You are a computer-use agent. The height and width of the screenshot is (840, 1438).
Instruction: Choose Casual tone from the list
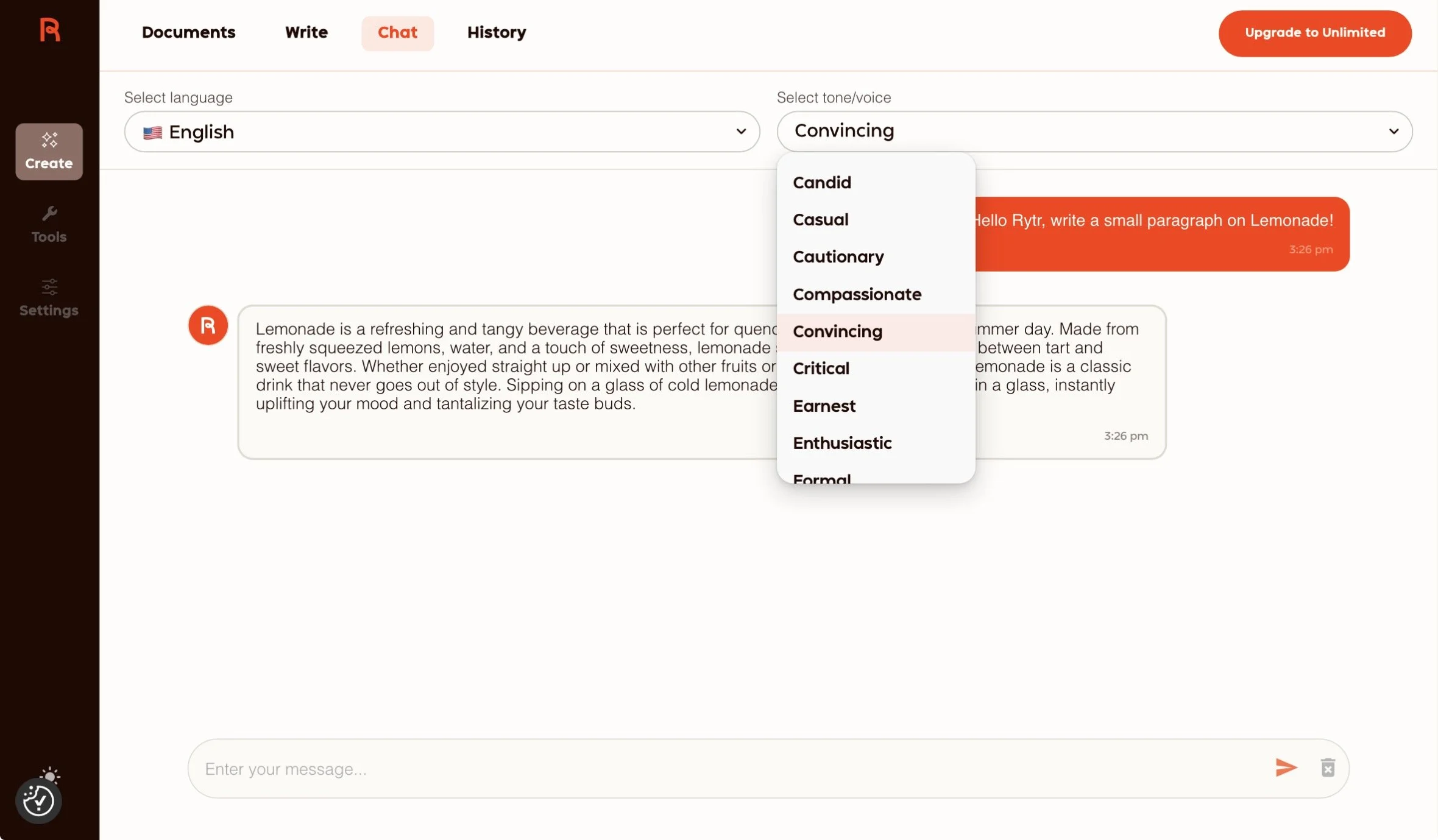820,219
